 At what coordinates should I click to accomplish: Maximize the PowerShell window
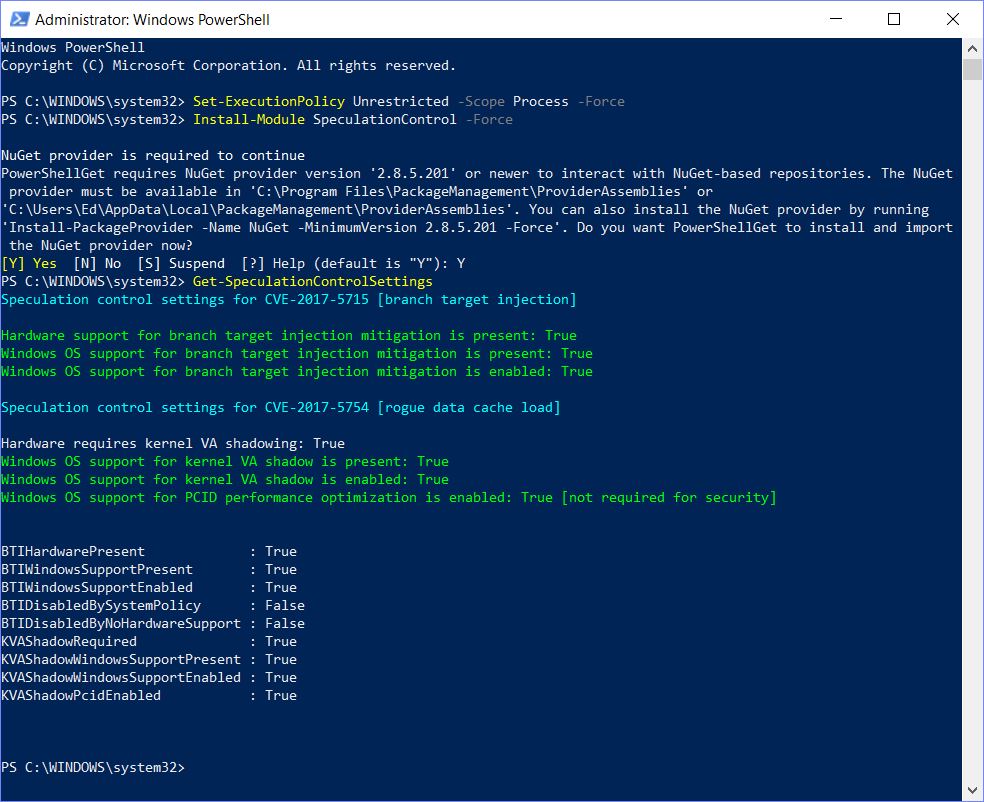pos(894,19)
